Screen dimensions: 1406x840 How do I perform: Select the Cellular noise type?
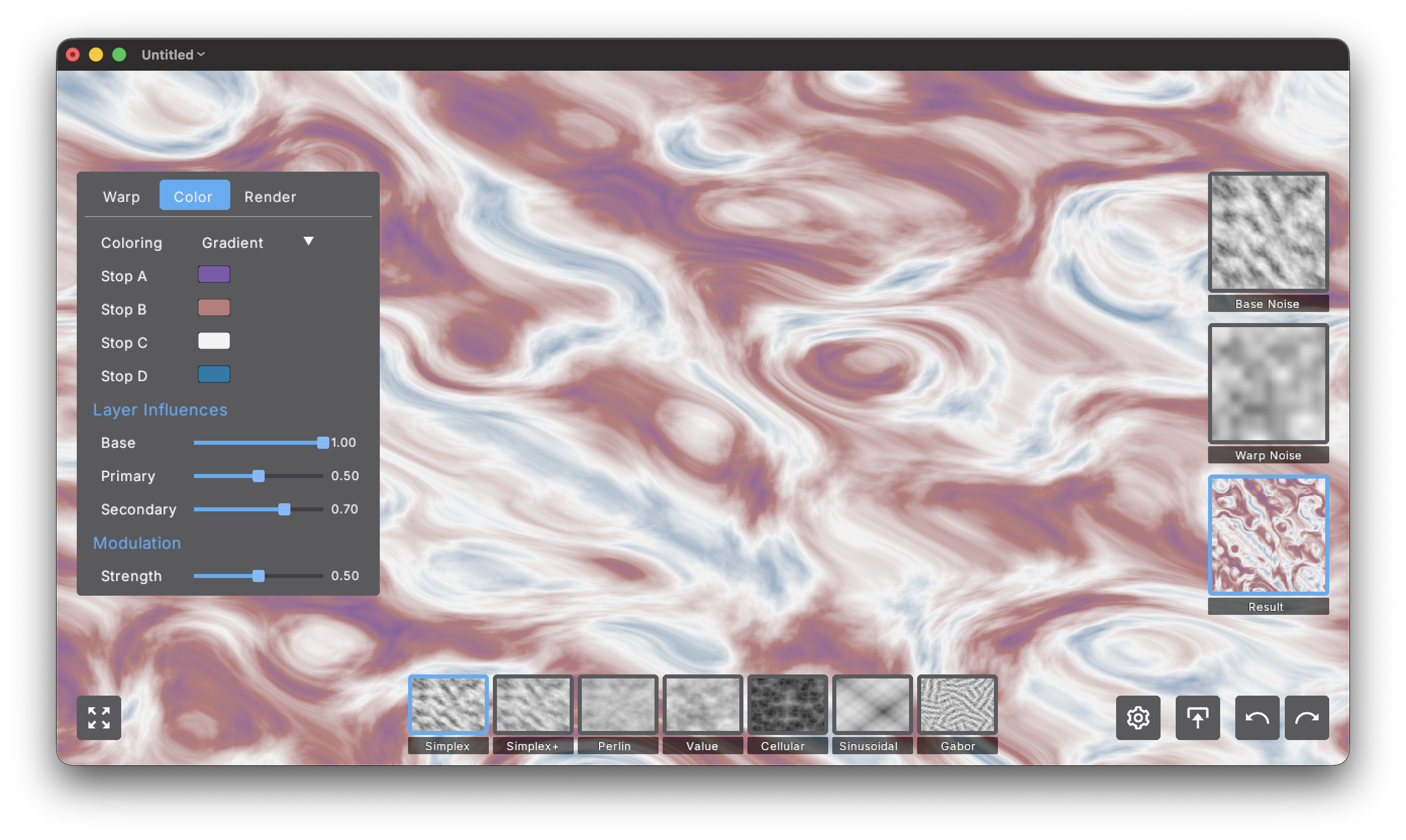(787, 704)
